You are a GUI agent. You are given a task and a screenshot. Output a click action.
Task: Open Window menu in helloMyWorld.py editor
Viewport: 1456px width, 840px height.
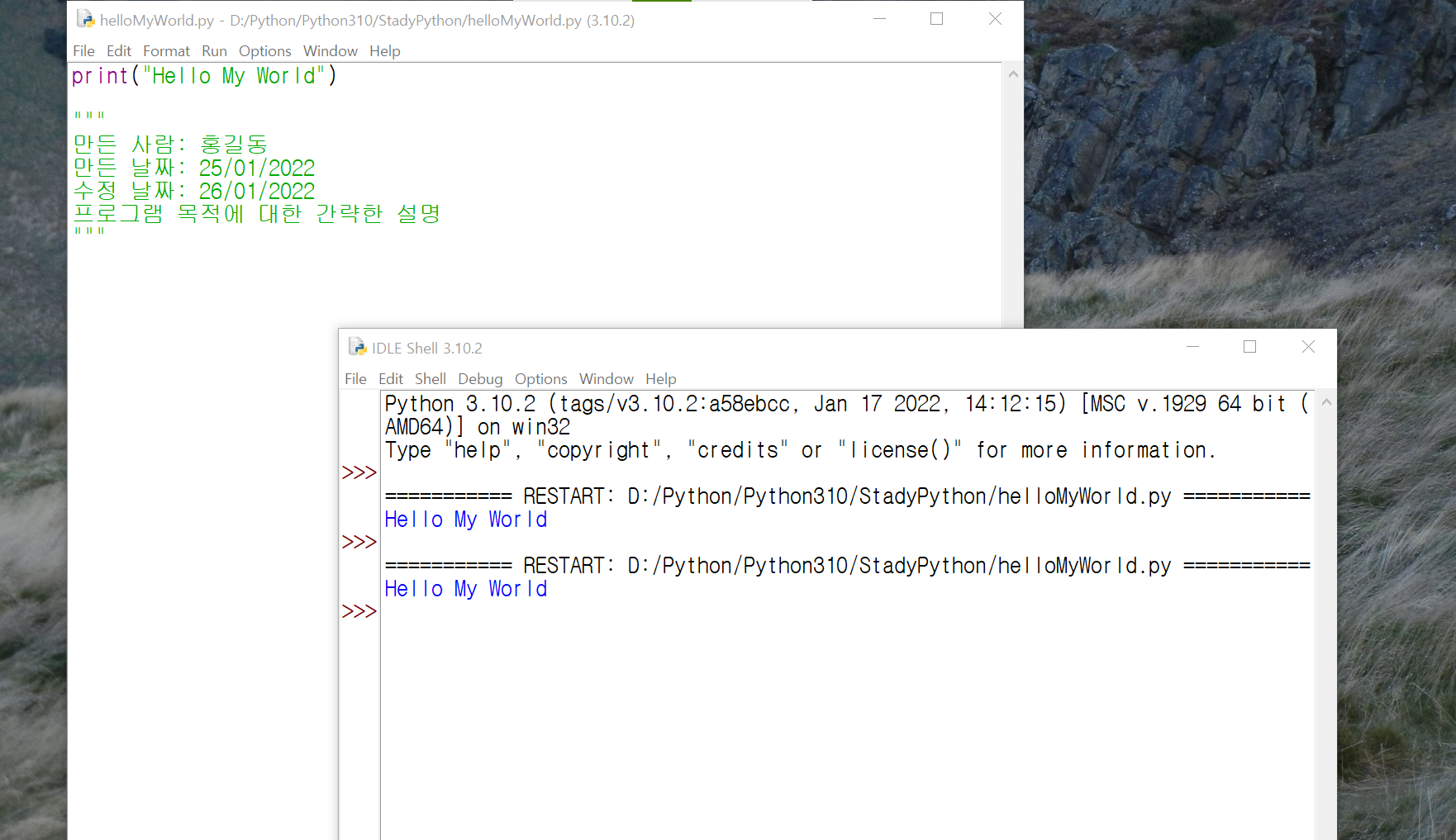(x=331, y=51)
